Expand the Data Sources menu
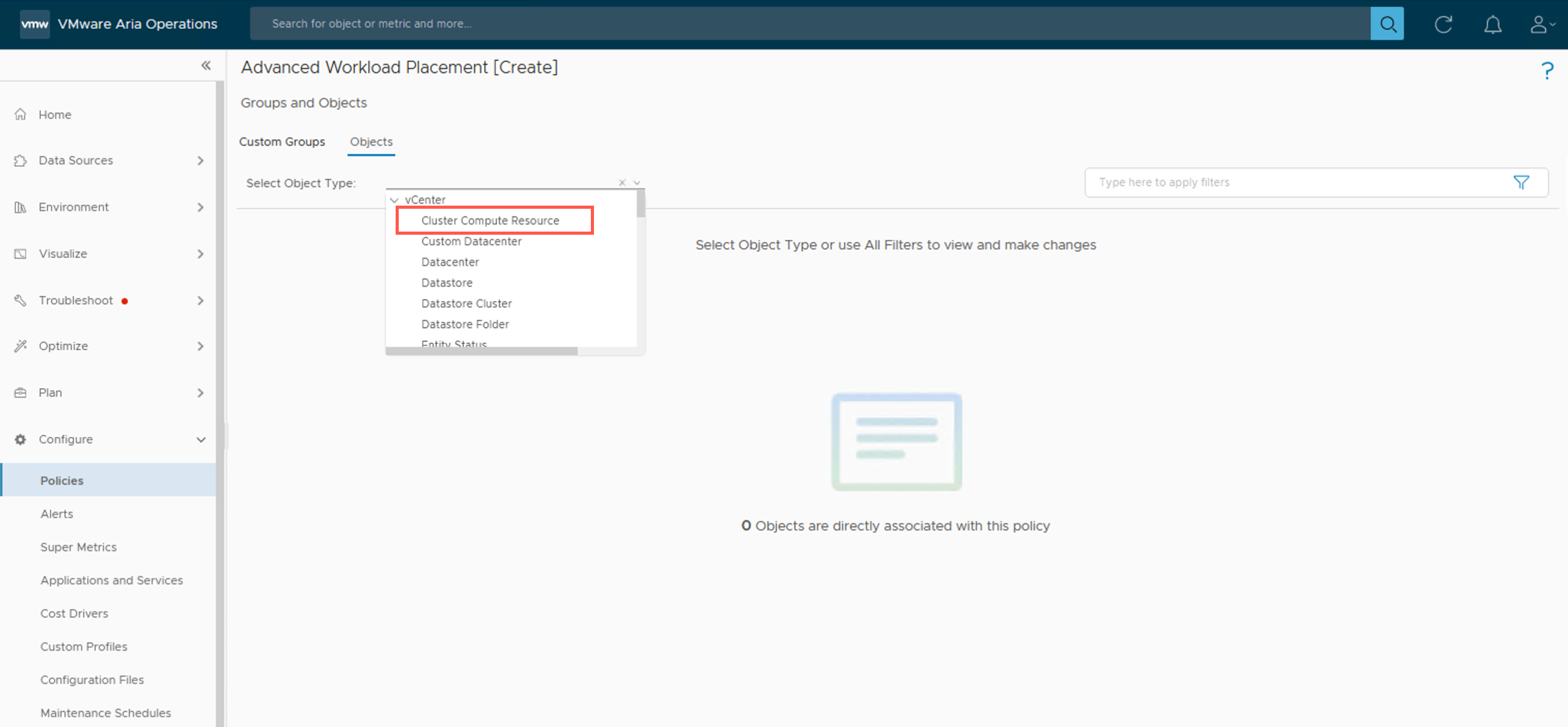Image resolution: width=1568 pixels, height=727 pixels. coord(200,160)
